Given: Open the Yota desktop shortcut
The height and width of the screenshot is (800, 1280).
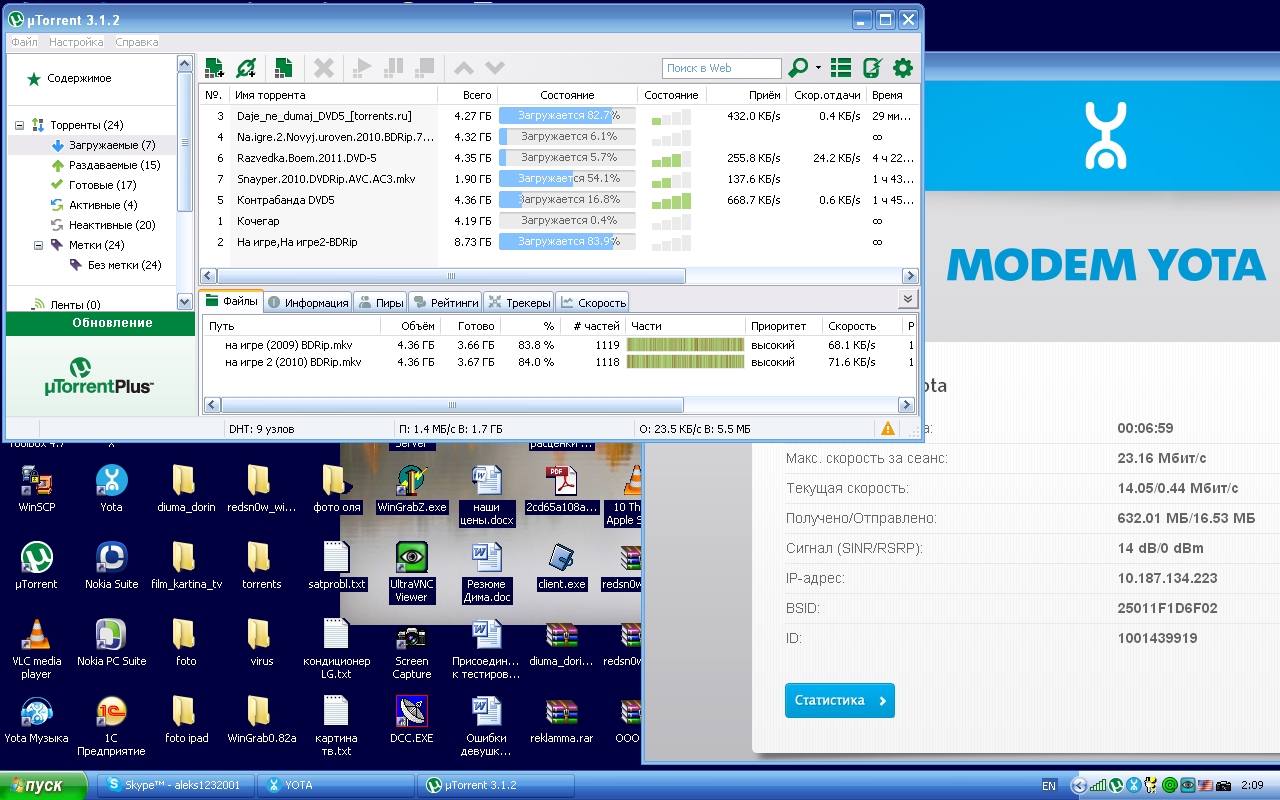Looking at the screenshot, I should coord(111,489).
